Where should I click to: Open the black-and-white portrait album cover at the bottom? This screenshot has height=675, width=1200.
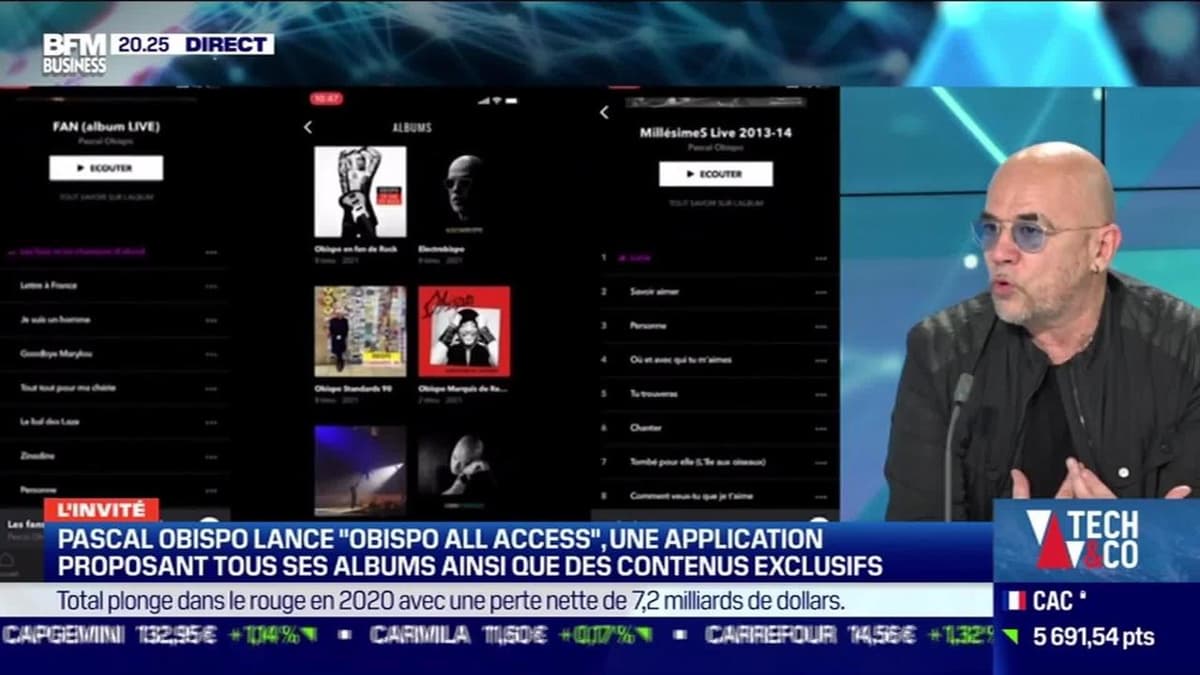tap(464, 470)
